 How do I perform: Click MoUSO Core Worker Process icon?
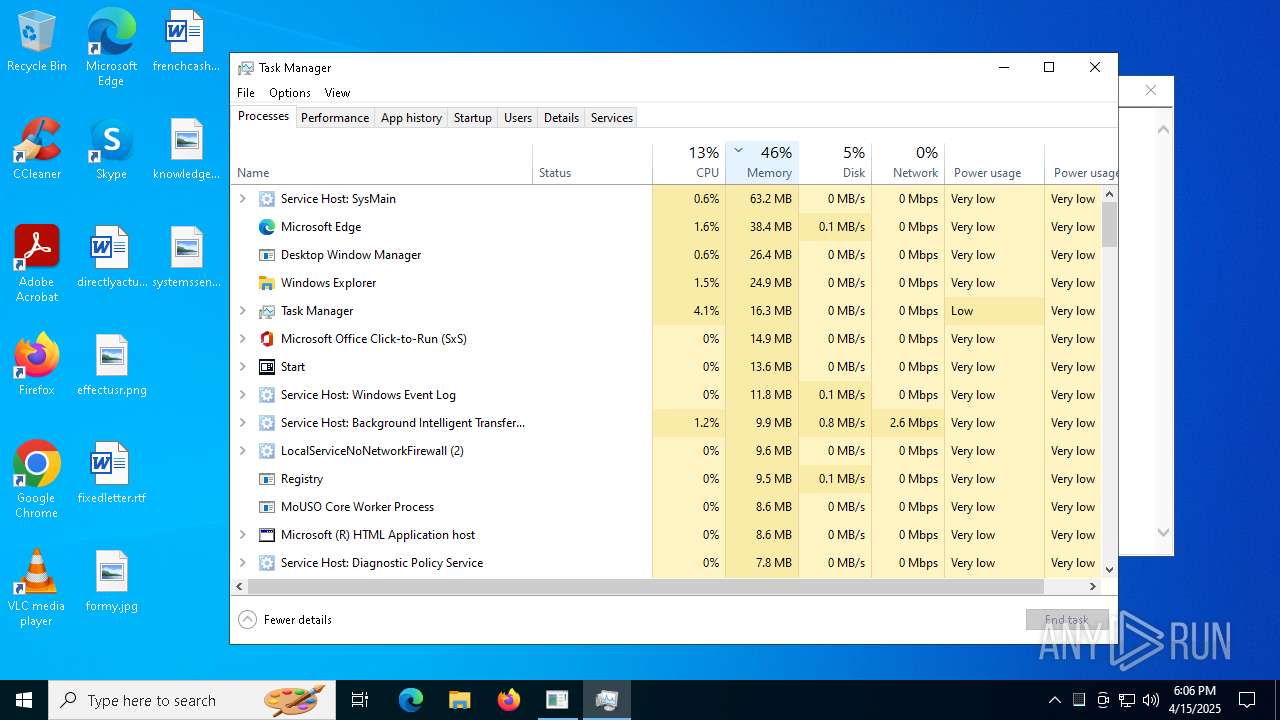[x=267, y=507]
